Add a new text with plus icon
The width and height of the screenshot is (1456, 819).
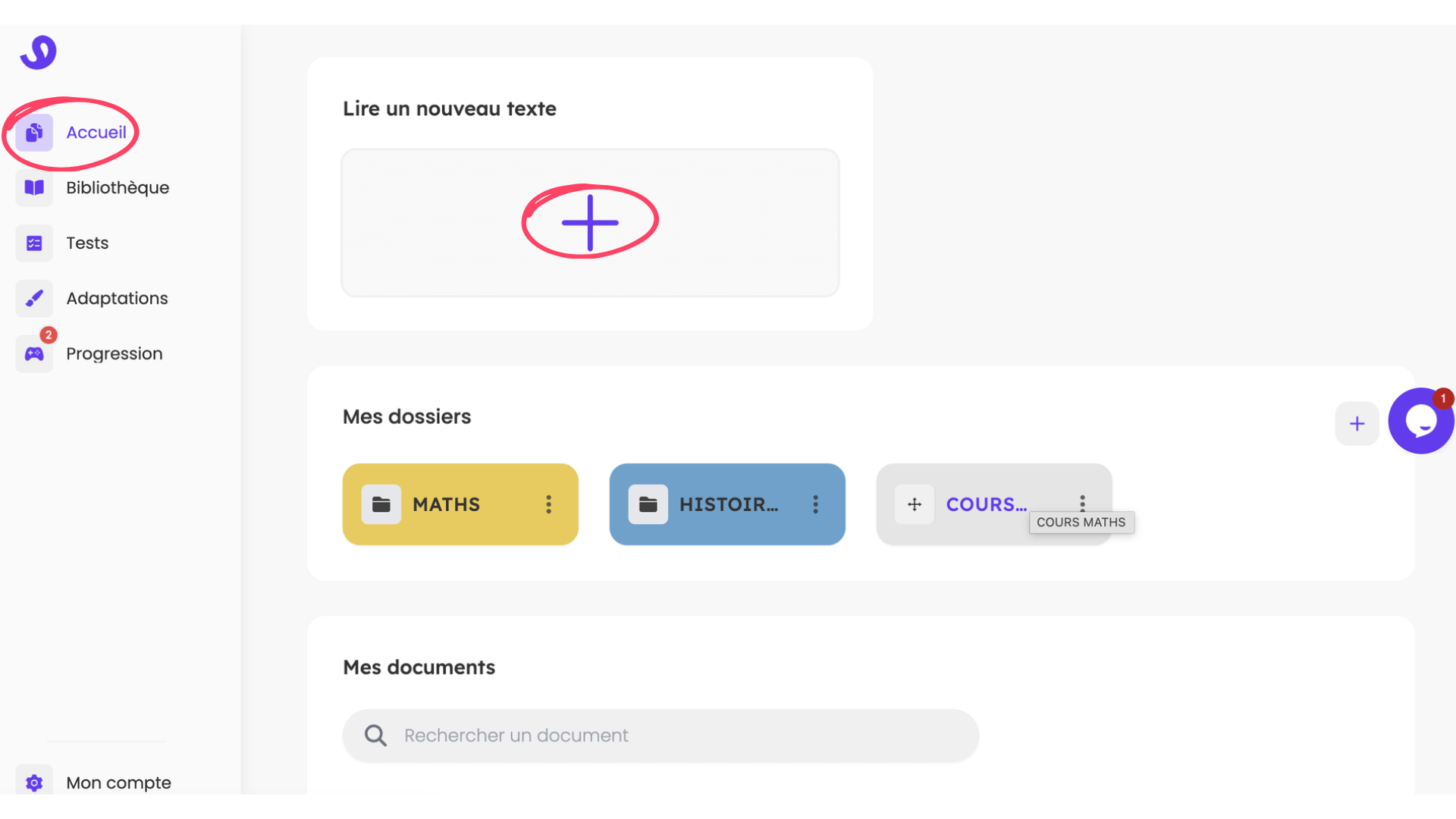590,222
